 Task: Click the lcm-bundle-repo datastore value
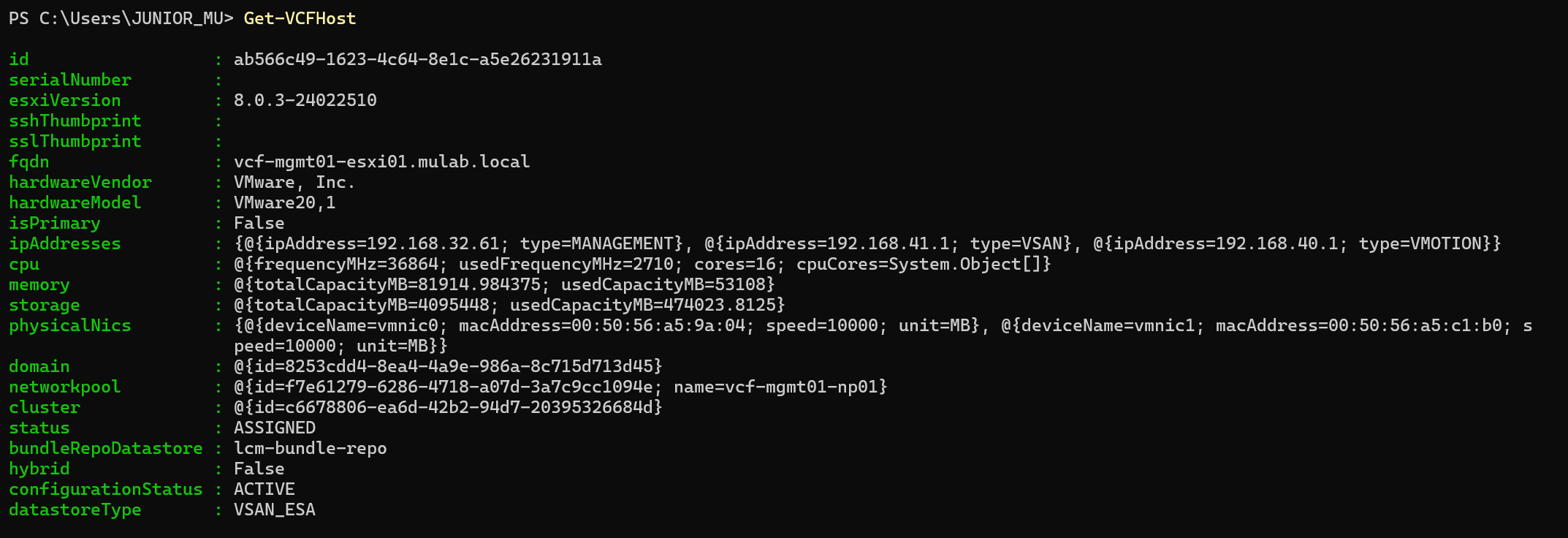pyautogui.click(x=310, y=448)
